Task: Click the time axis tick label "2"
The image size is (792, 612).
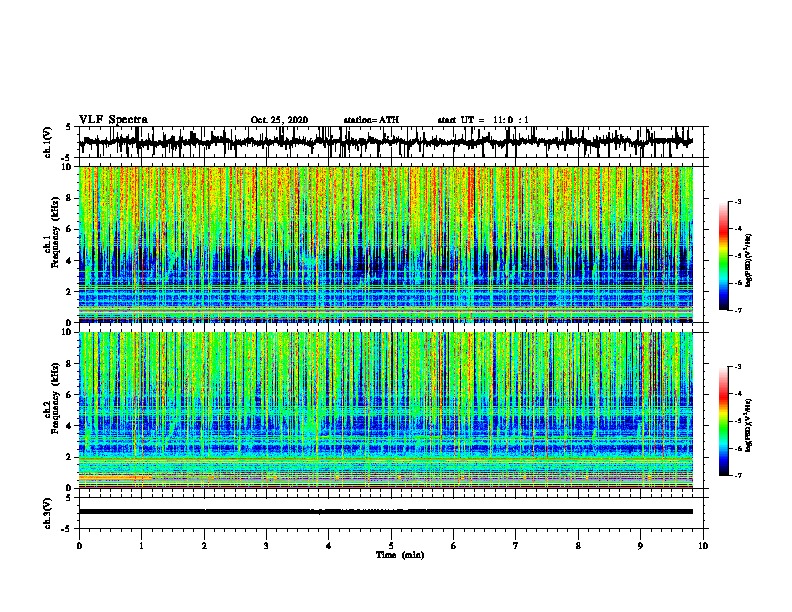Action: click(204, 546)
